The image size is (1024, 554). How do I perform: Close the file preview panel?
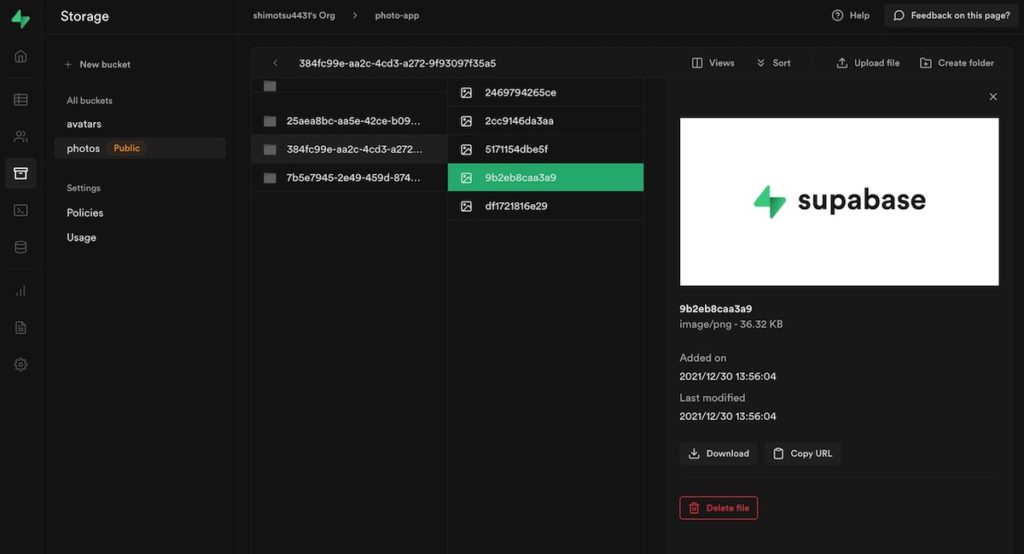coord(993,97)
